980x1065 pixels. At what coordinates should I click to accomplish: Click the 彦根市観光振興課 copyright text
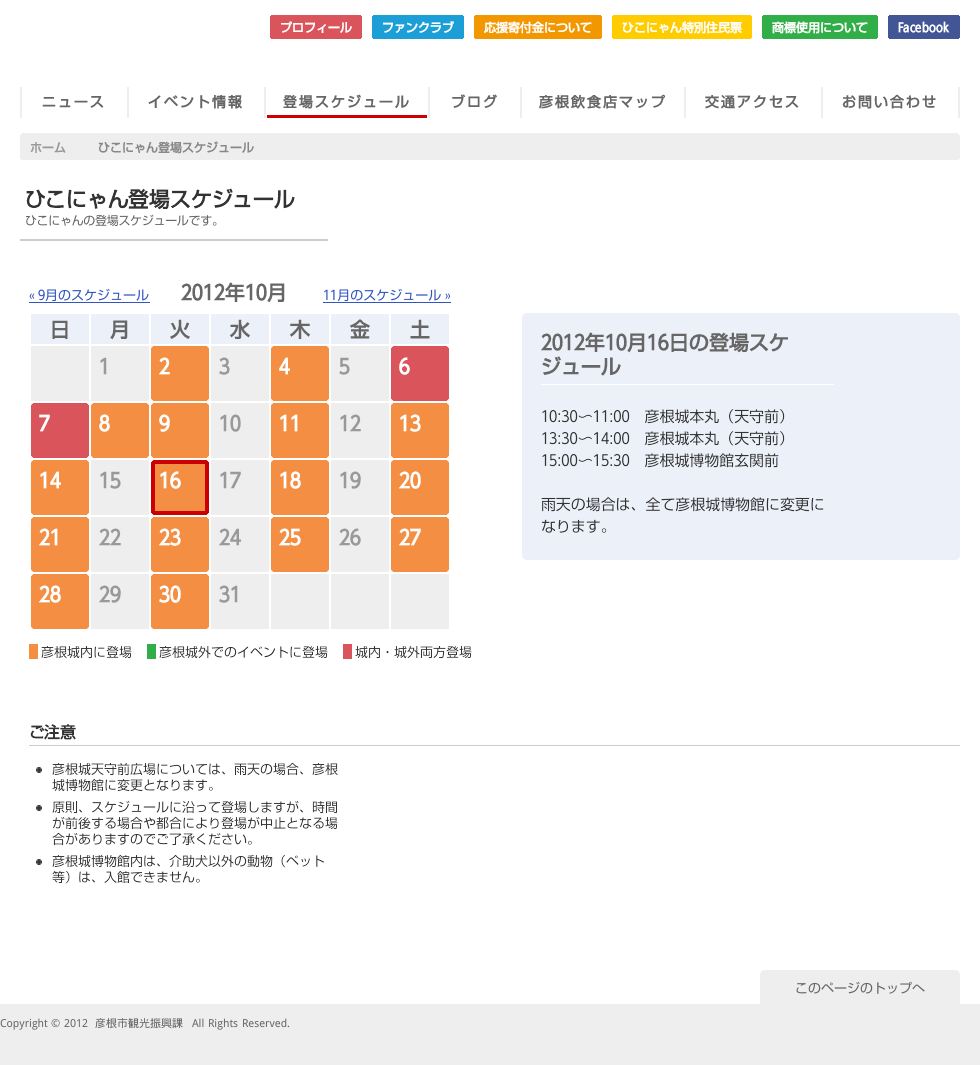pyautogui.click(x=139, y=1023)
